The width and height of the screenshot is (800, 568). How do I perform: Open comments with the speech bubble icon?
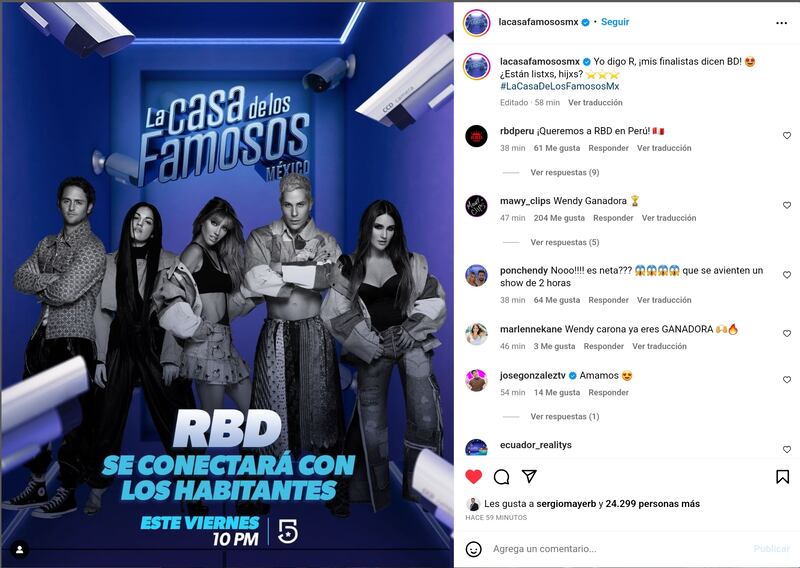tap(502, 477)
